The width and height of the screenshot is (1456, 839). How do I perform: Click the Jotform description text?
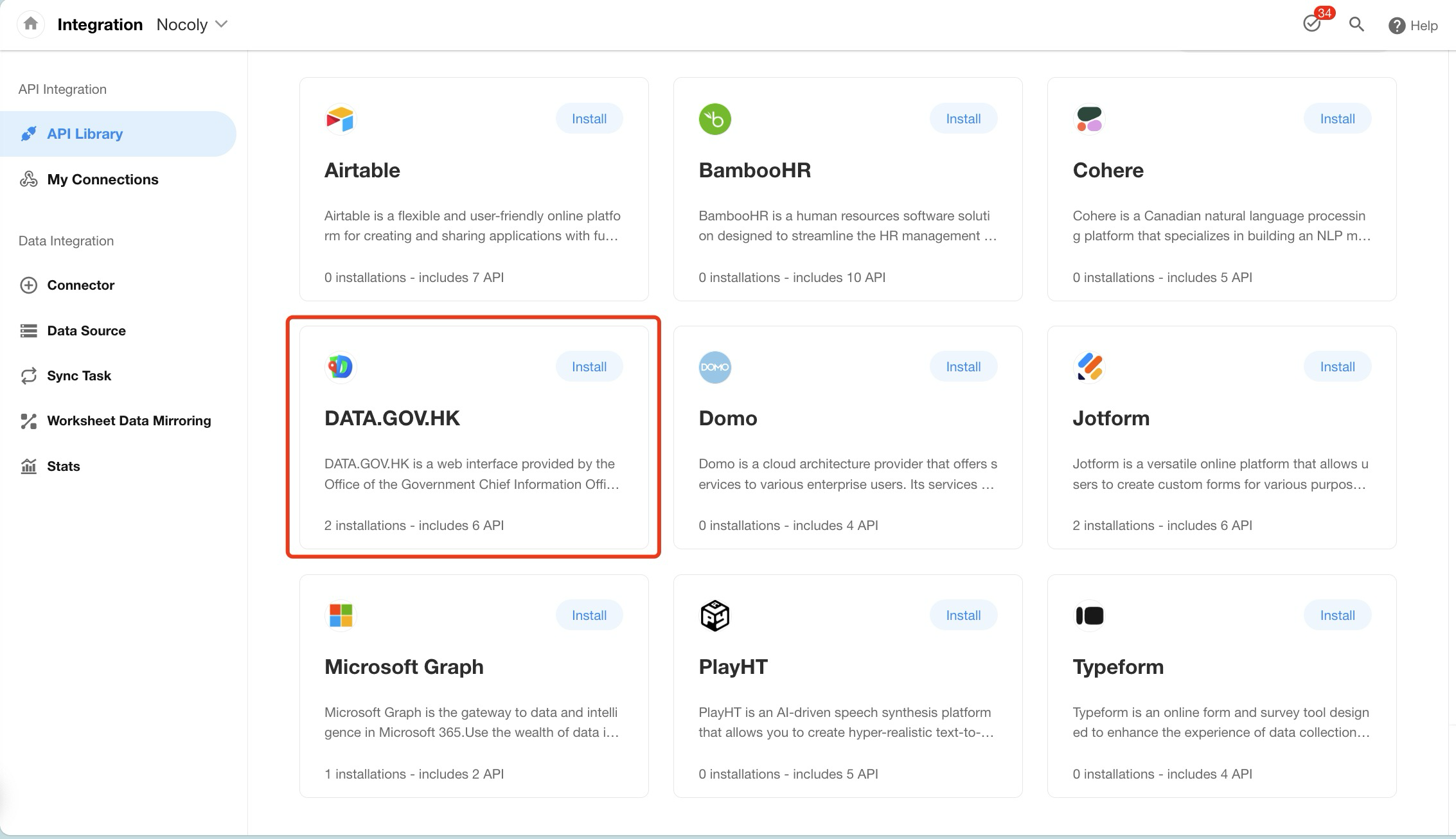click(x=1220, y=474)
